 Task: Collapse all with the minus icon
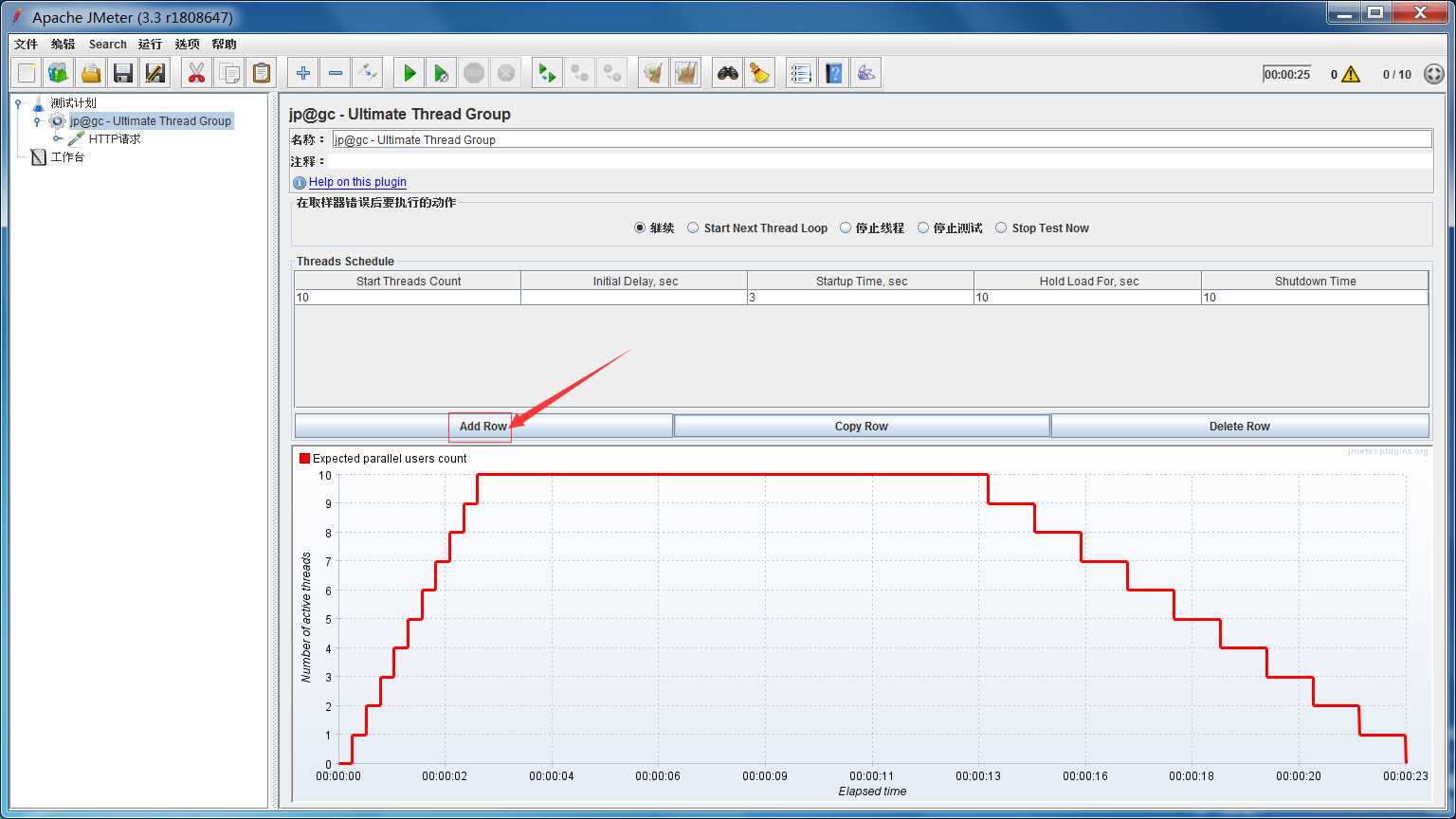click(x=336, y=73)
